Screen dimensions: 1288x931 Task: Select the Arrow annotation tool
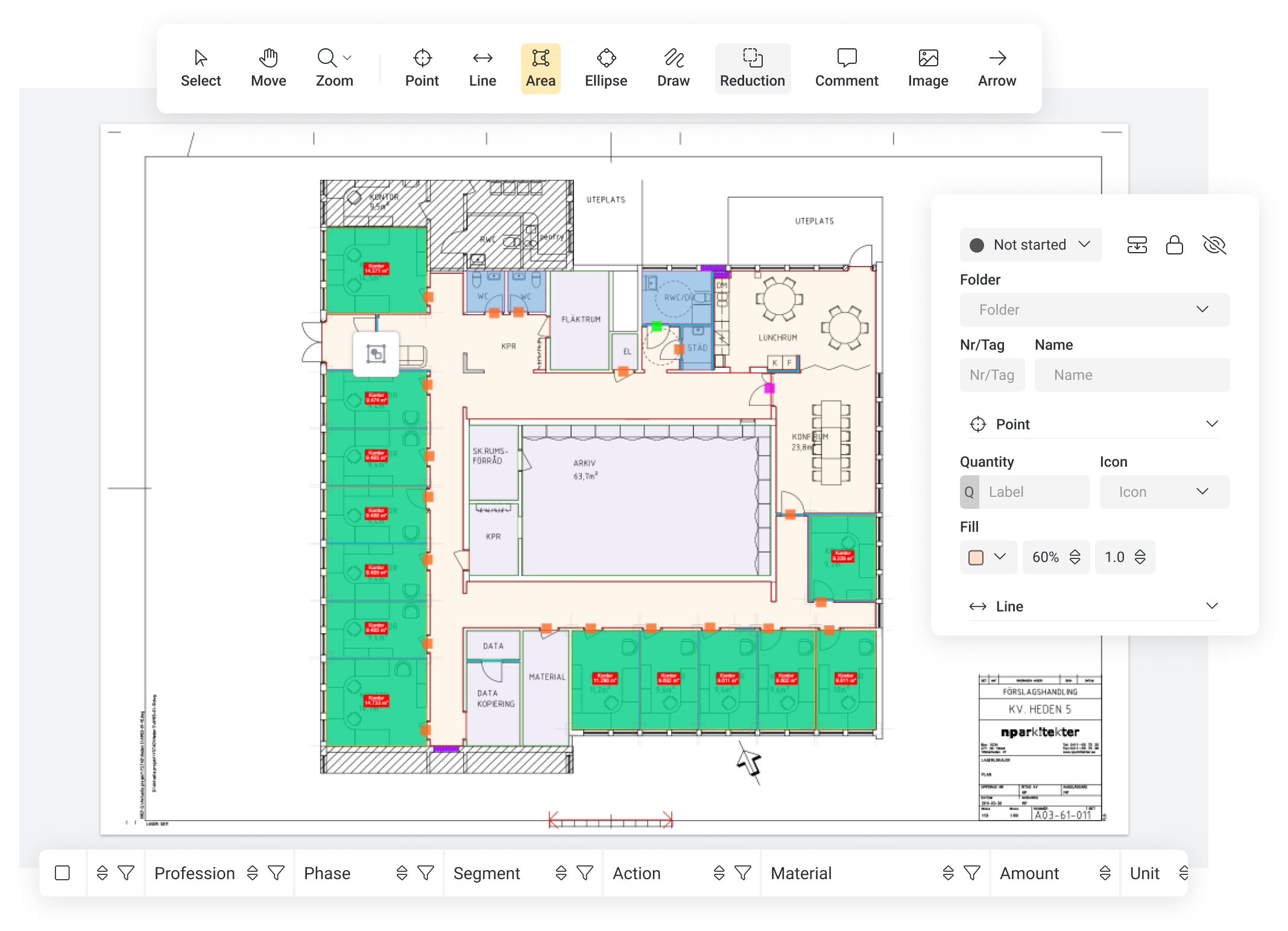pyautogui.click(x=997, y=69)
